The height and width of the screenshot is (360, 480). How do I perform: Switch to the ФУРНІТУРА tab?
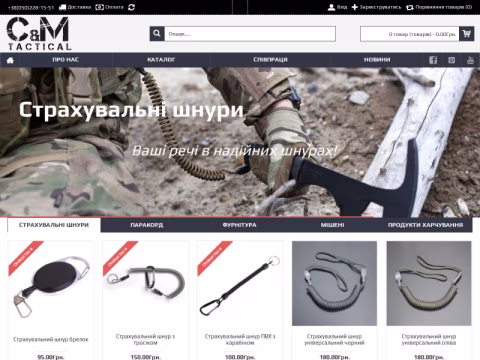point(240,225)
